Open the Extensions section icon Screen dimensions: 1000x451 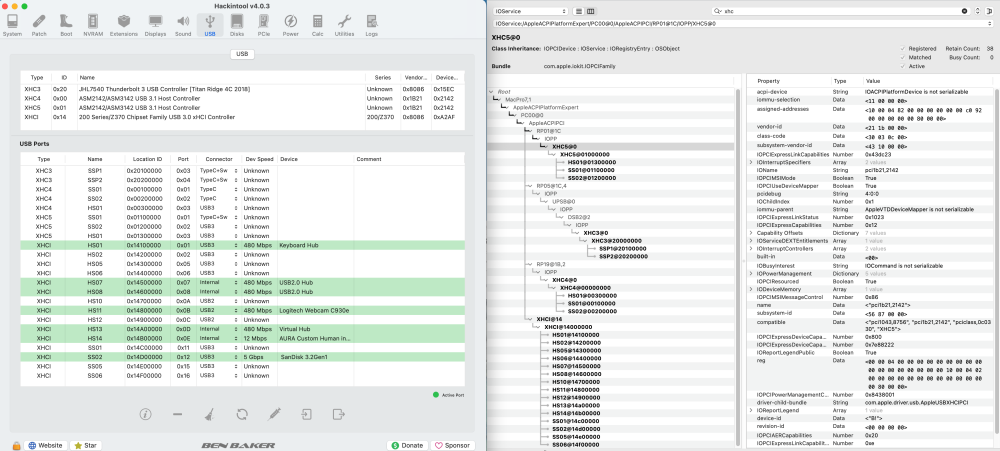(x=124, y=26)
